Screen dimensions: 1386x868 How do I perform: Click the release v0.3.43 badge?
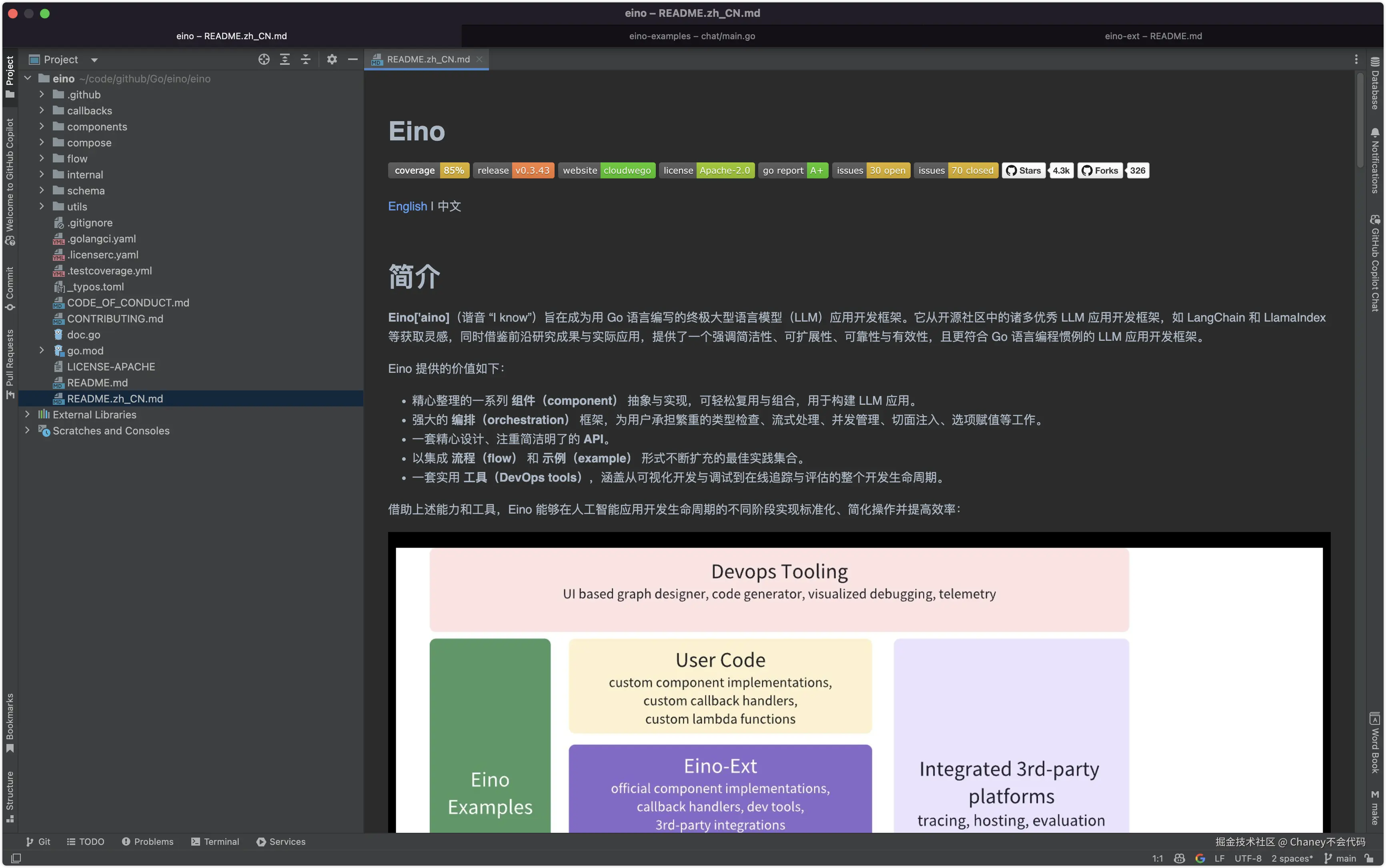pos(513,170)
